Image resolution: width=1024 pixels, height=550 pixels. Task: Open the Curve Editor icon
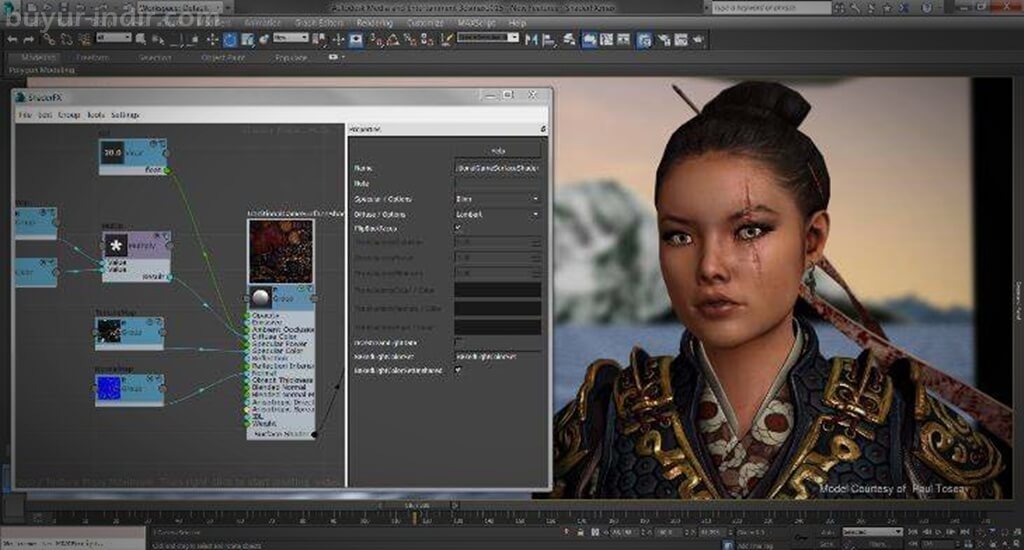pos(607,40)
